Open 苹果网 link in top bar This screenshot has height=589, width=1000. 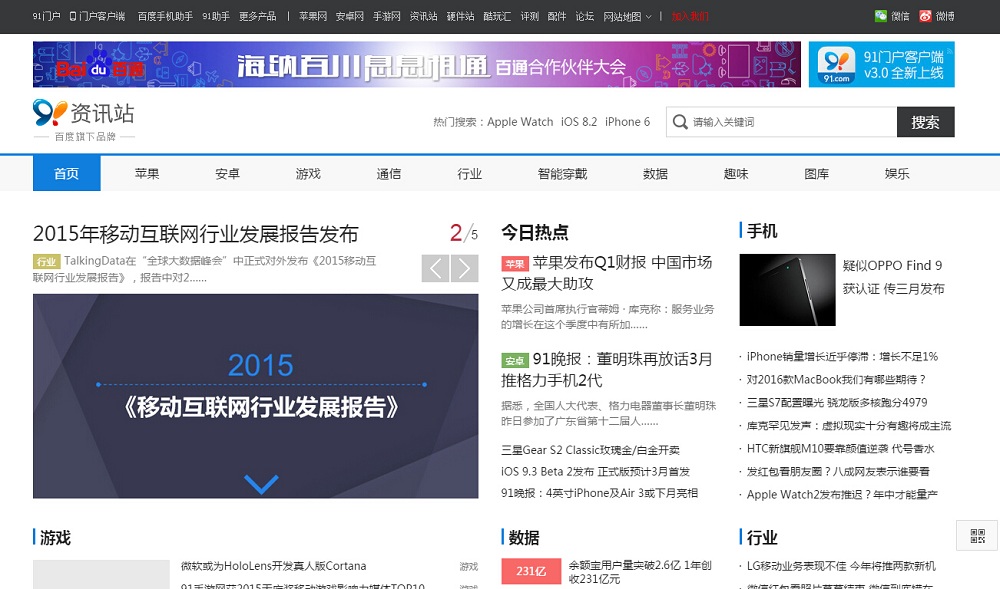click(312, 17)
